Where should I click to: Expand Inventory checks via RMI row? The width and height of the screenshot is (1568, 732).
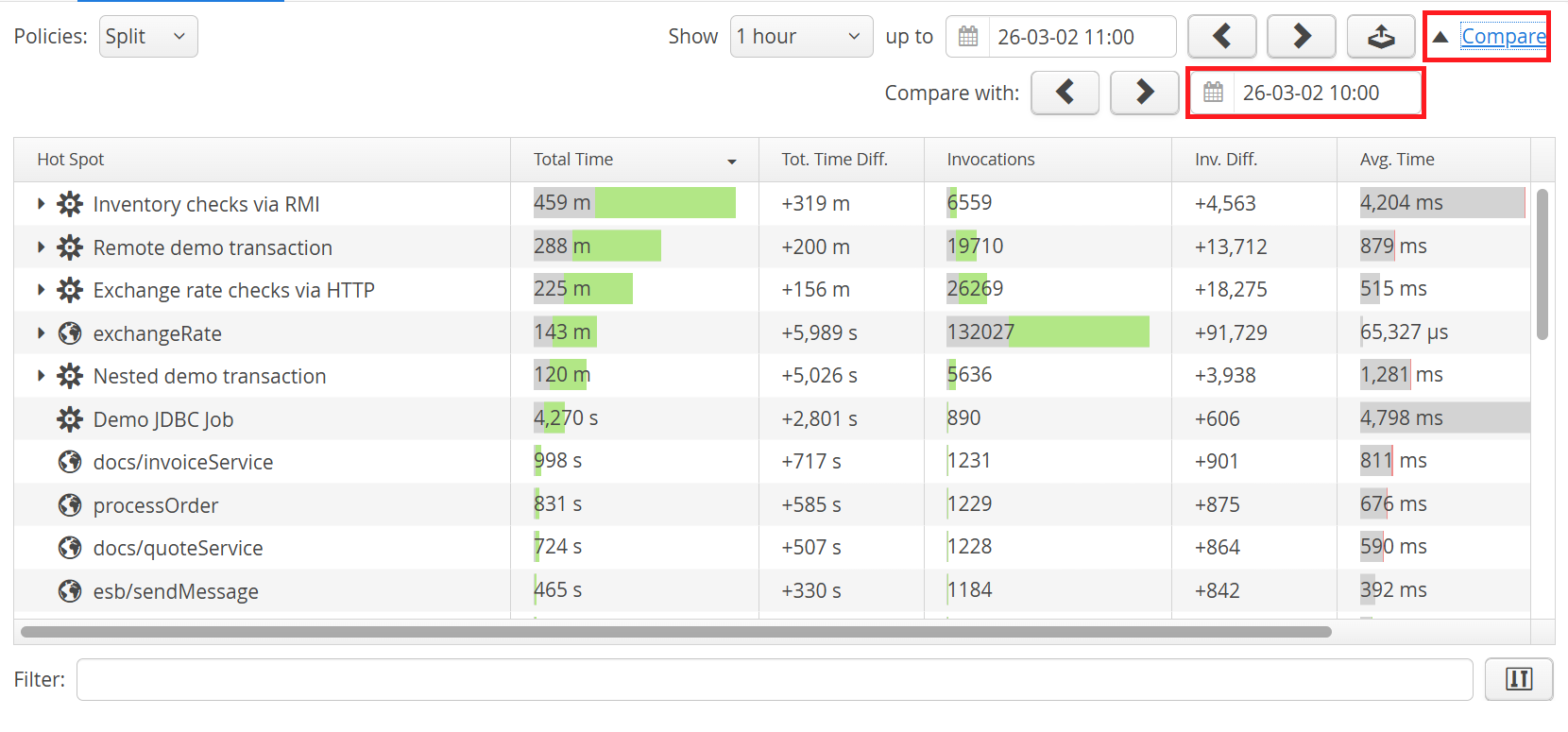41,204
